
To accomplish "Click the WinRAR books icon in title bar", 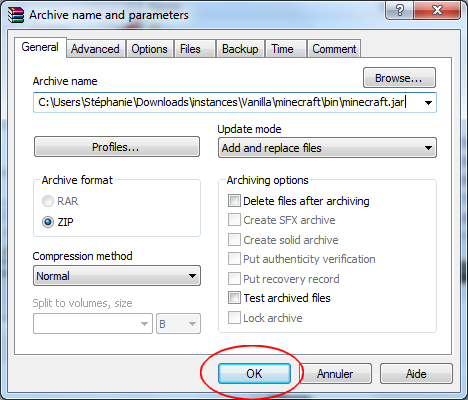I will [x=16, y=15].
